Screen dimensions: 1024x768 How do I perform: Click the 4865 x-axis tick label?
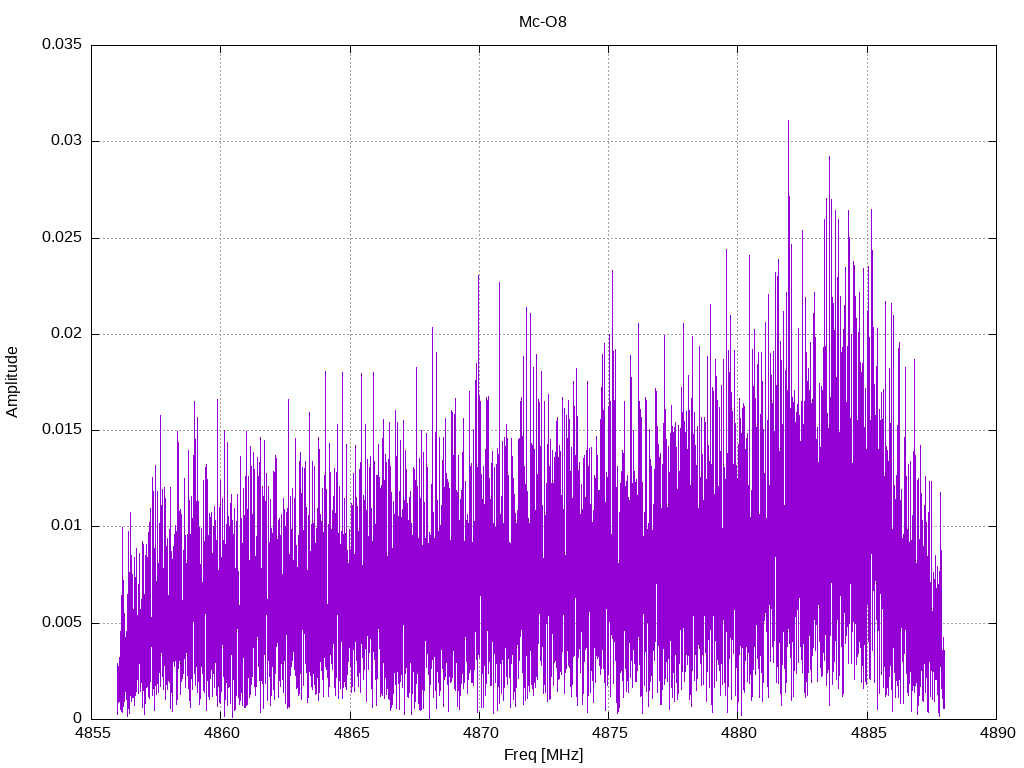tap(350, 734)
